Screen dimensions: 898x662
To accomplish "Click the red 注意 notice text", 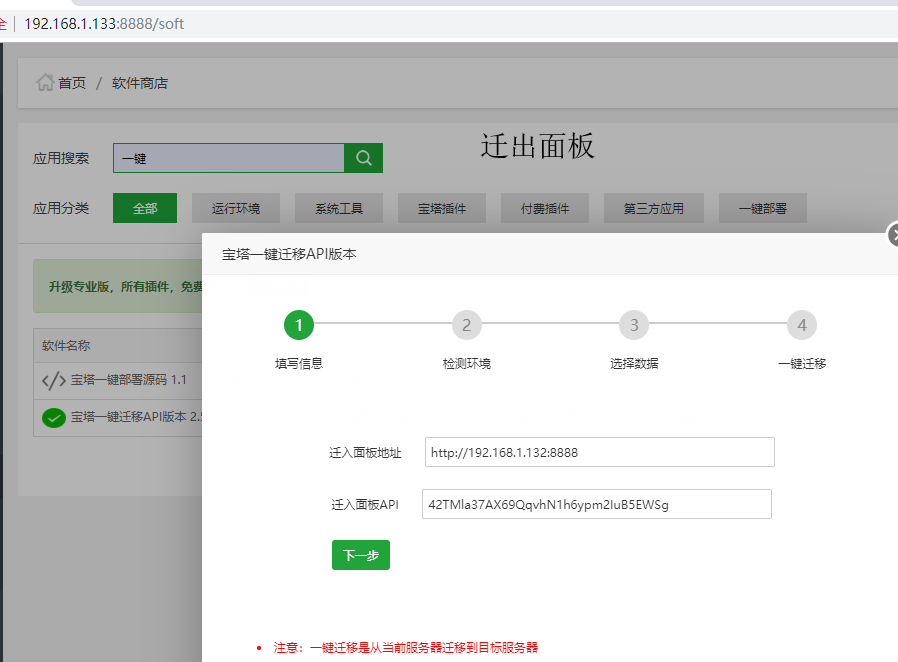I will [x=405, y=648].
